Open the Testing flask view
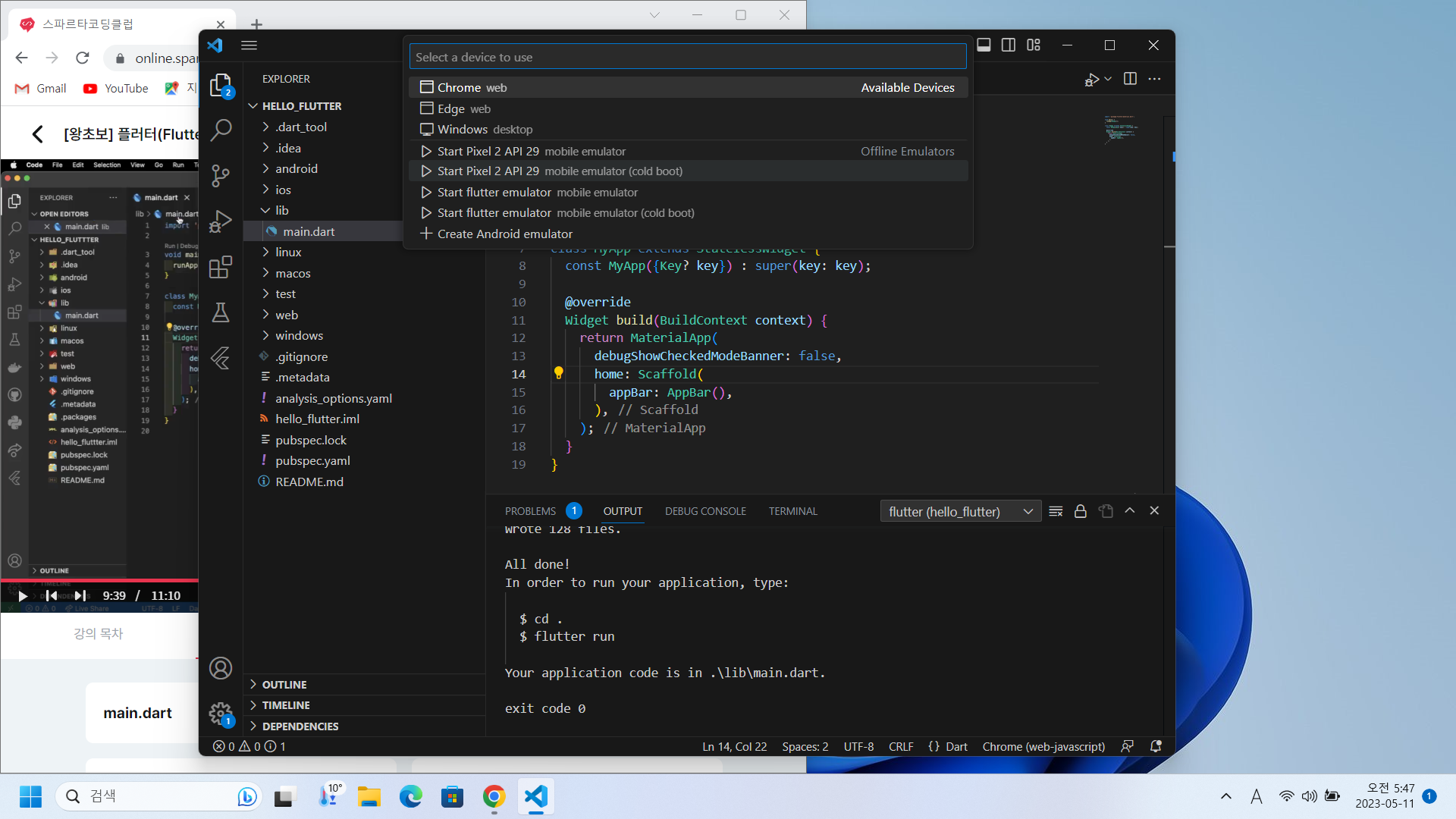This screenshot has height=819, width=1456. [221, 312]
